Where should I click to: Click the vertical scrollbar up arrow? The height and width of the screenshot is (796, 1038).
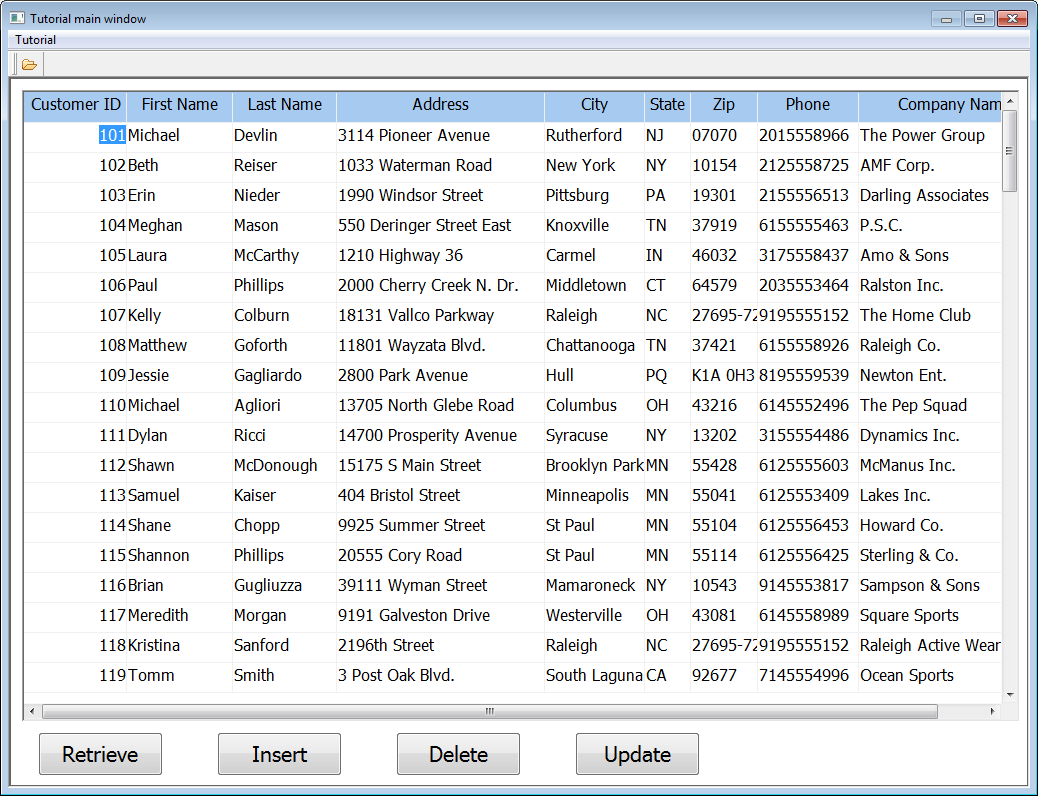(1009, 101)
